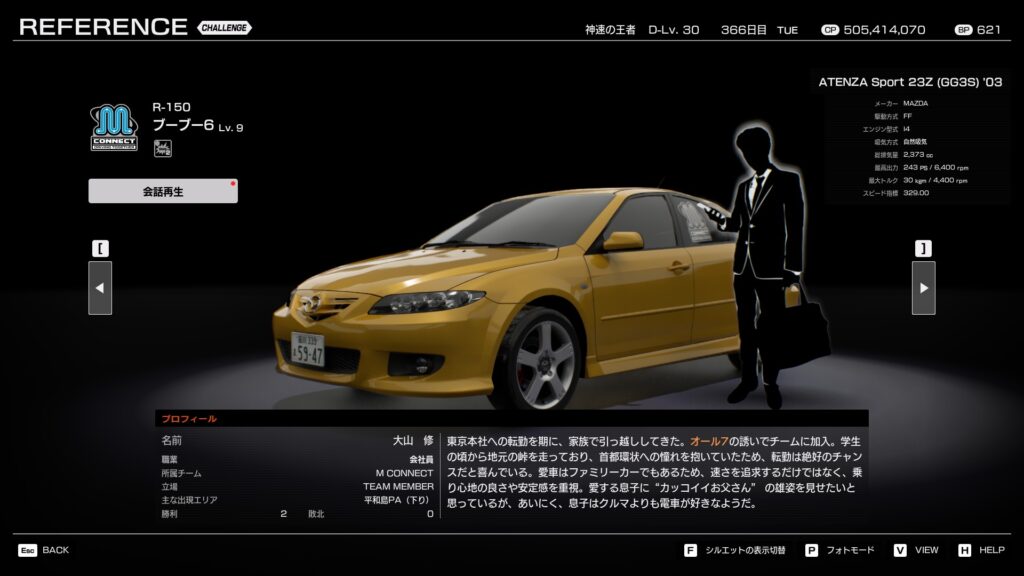Click the CP currency icon
The image size is (1024, 576).
[829, 30]
